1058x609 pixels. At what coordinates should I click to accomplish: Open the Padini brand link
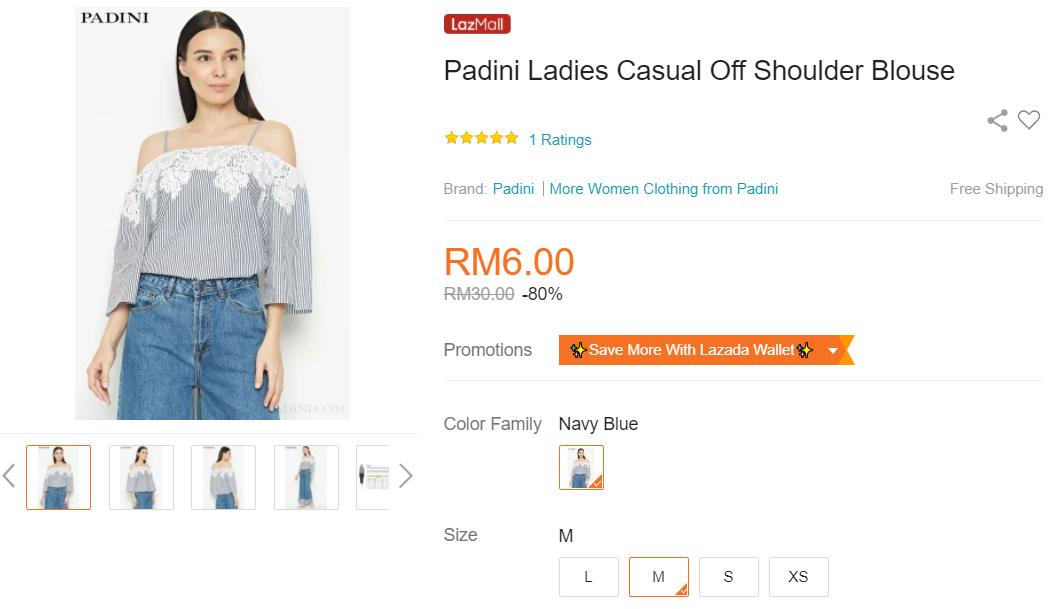[513, 189]
